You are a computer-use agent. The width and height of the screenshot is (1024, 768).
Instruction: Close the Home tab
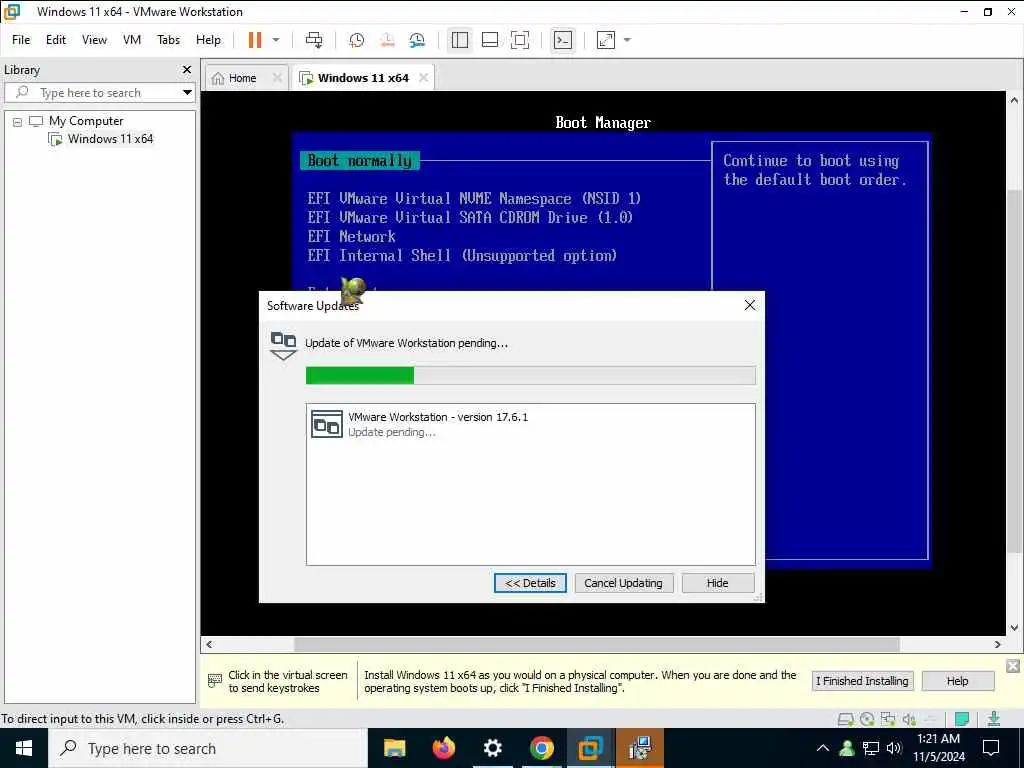click(x=277, y=78)
